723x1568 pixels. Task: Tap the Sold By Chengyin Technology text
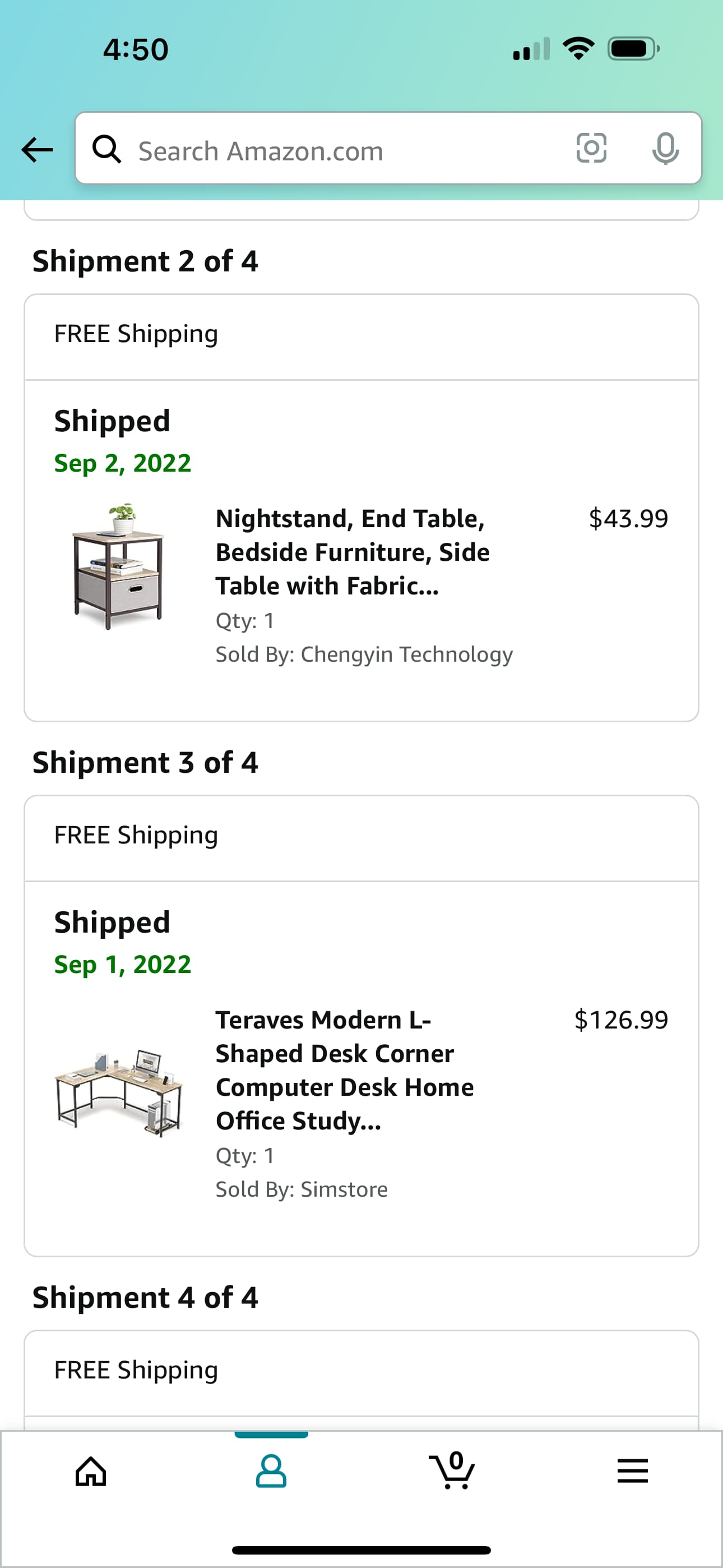pos(364,654)
